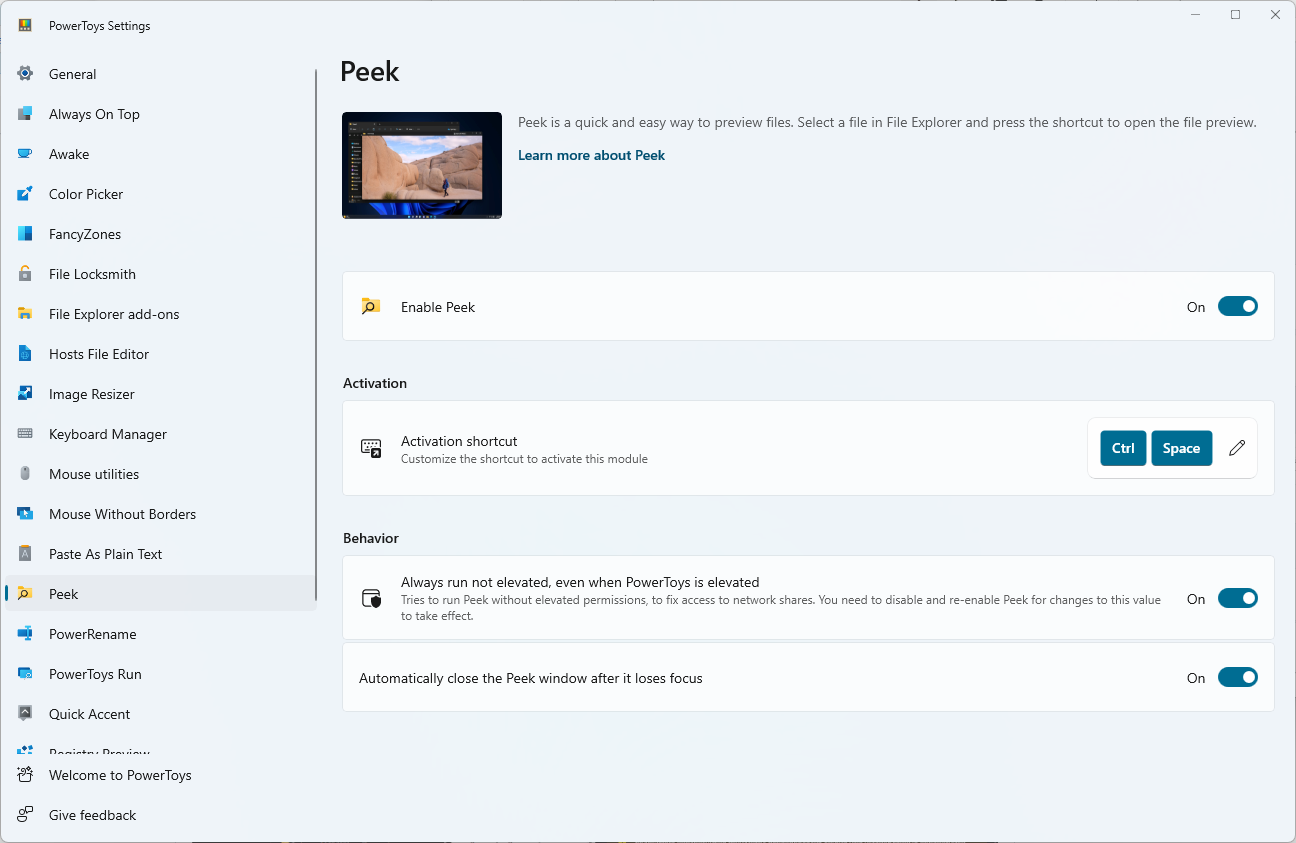Open the General settings page
The height and width of the screenshot is (843, 1296).
click(72, 74)
